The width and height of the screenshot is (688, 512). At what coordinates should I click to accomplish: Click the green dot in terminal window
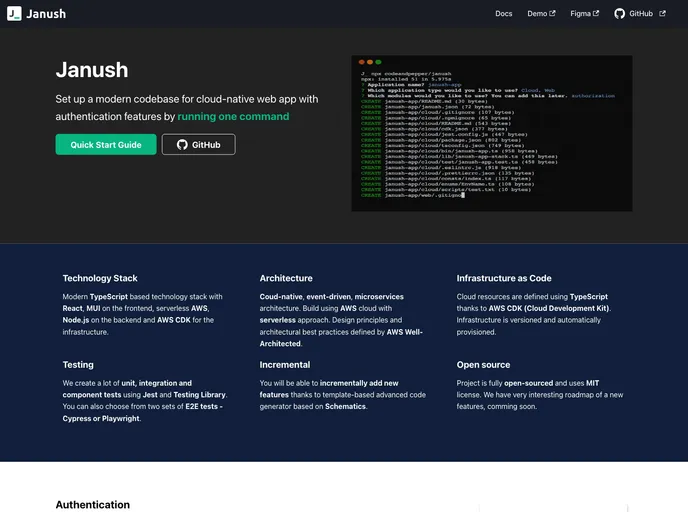click(x=378, y=62)
